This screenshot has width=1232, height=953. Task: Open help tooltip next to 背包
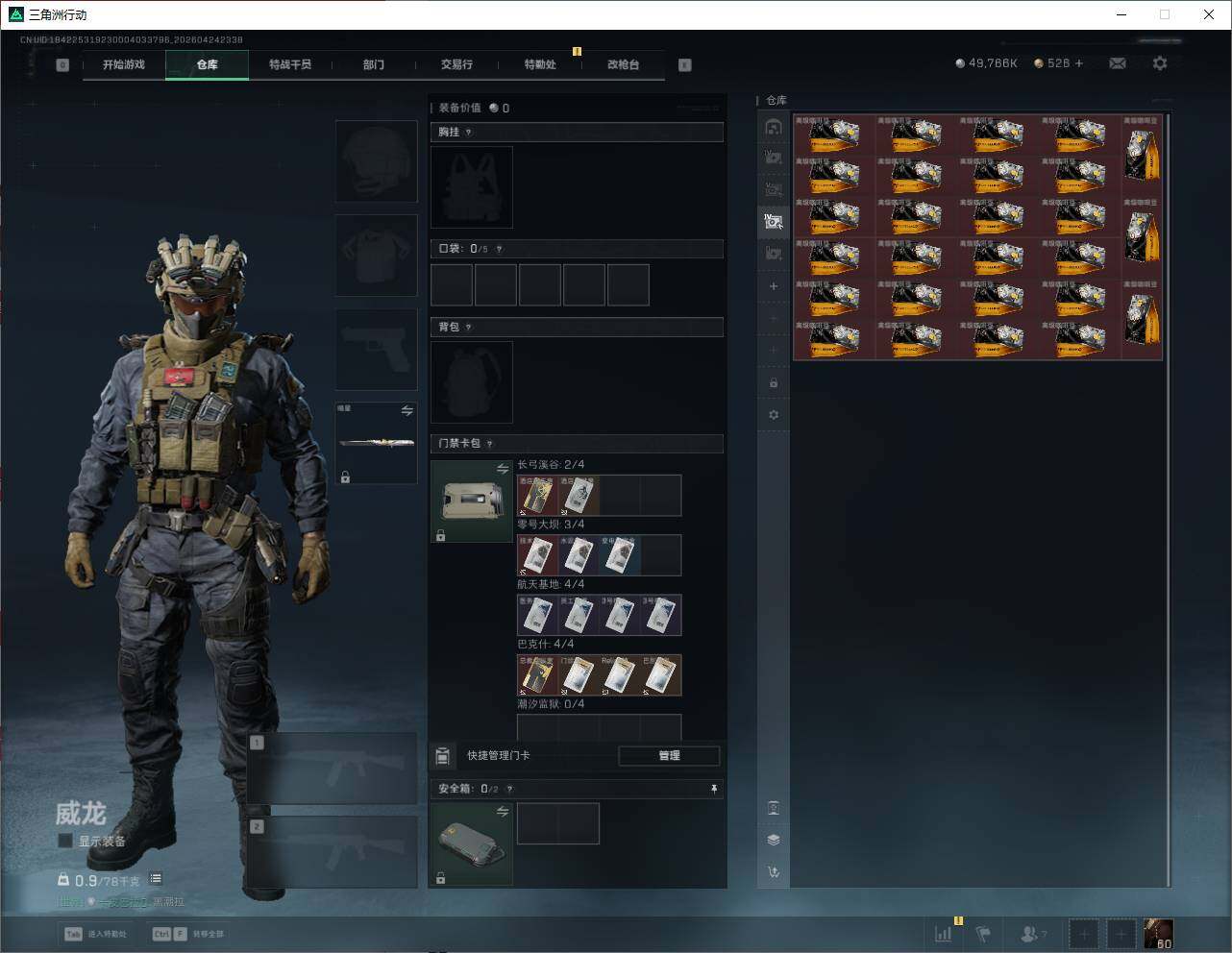(x=469, y=328)
